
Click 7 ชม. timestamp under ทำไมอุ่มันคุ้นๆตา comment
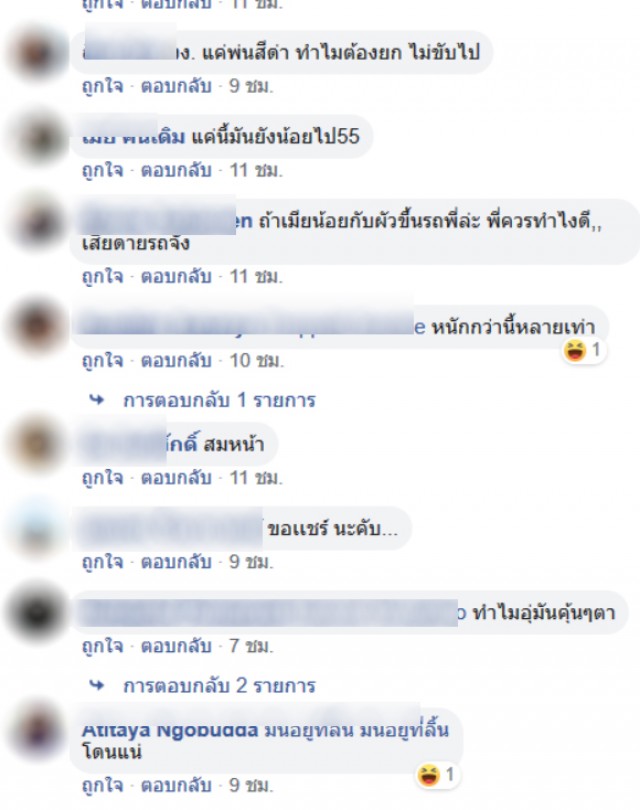coord(252,646)
